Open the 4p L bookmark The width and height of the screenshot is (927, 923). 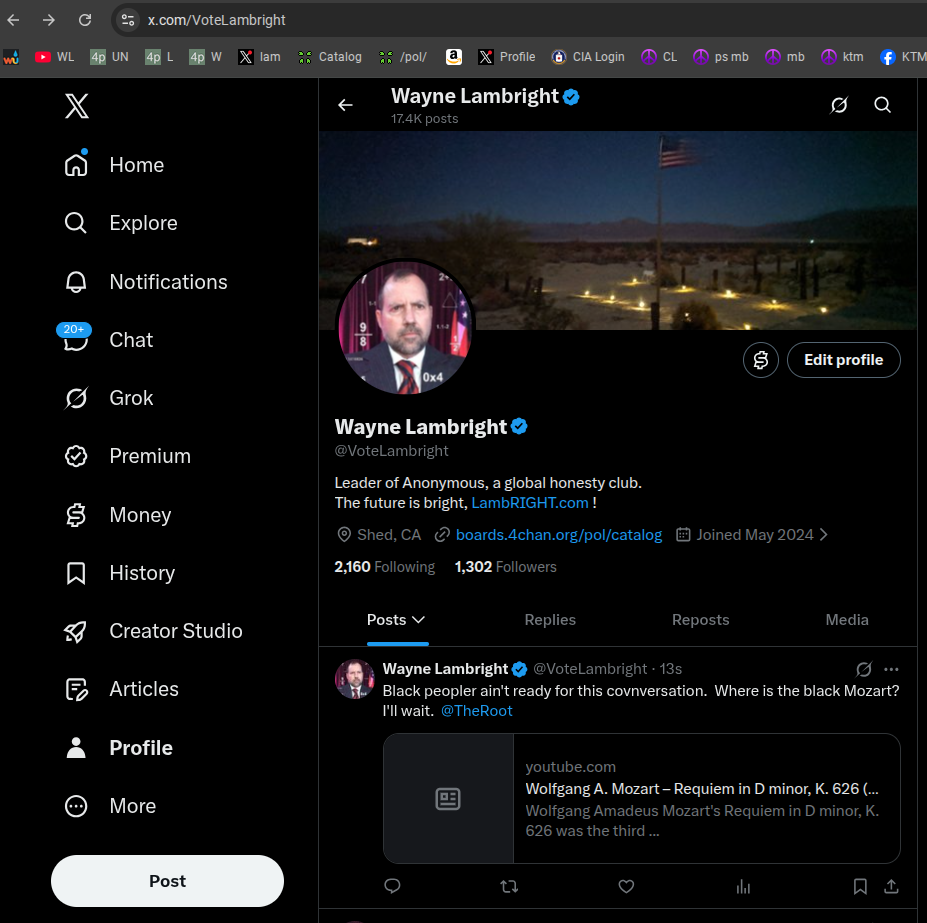(160, 57)
